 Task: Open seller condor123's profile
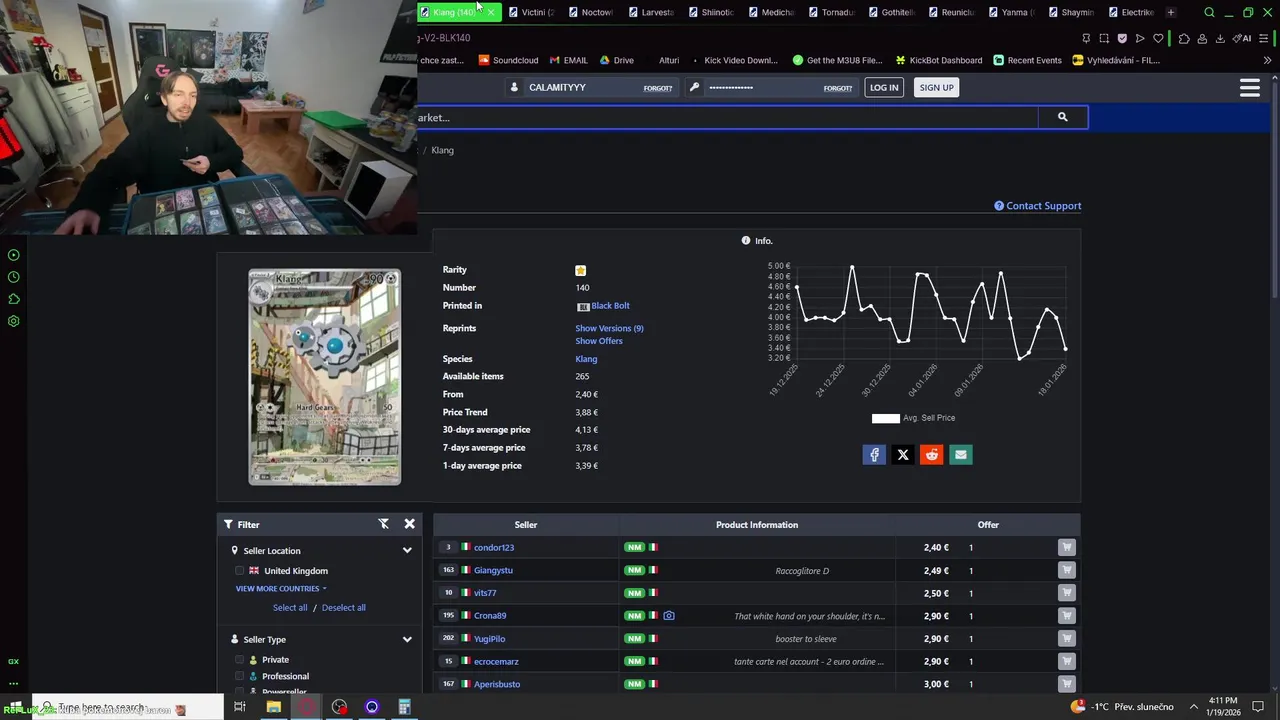pyautogui.click(x=494, y=548)
